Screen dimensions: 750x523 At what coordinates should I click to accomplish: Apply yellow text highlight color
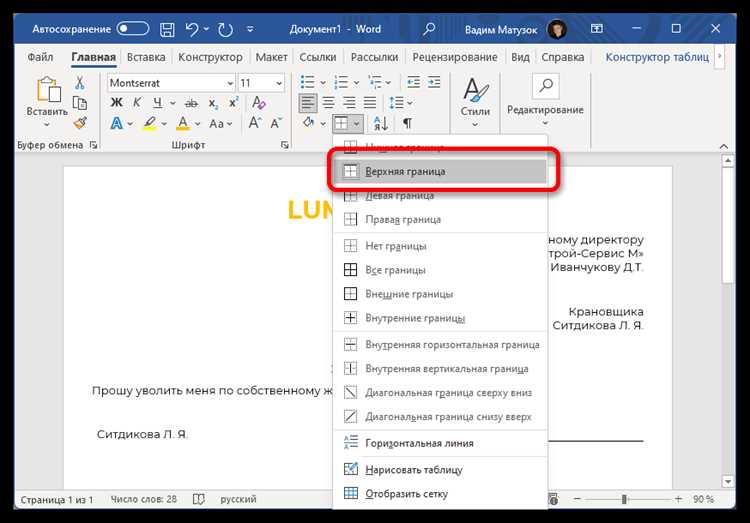(150, 123)
